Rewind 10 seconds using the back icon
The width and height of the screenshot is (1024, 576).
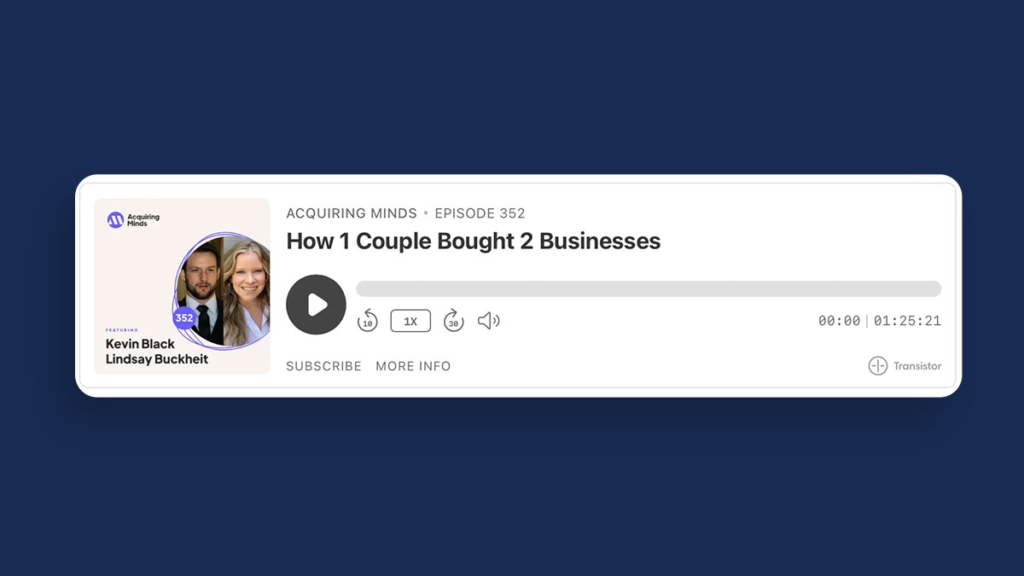(368, 321)
